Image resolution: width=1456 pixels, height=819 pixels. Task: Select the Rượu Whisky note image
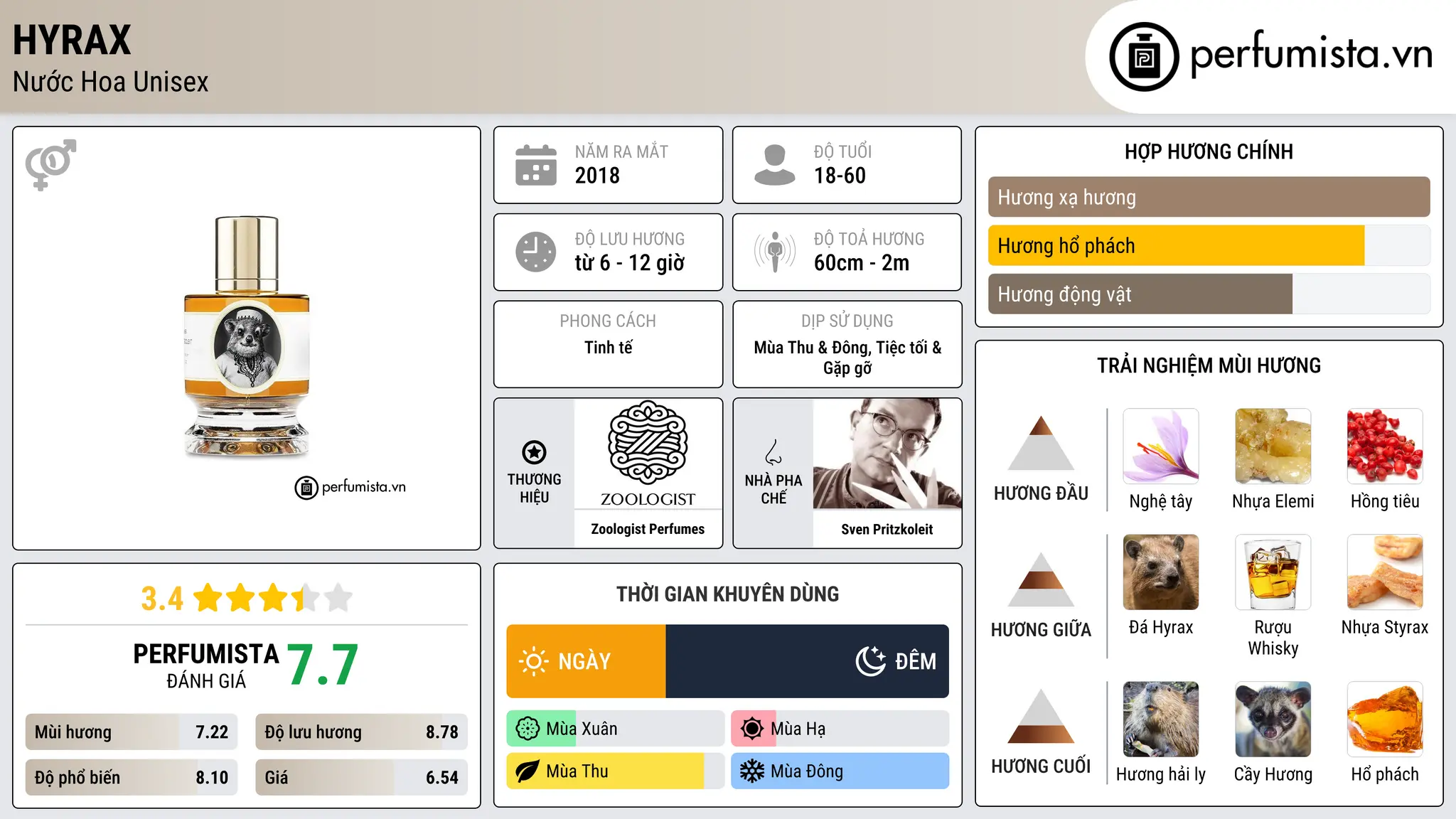coord(1273,572)
